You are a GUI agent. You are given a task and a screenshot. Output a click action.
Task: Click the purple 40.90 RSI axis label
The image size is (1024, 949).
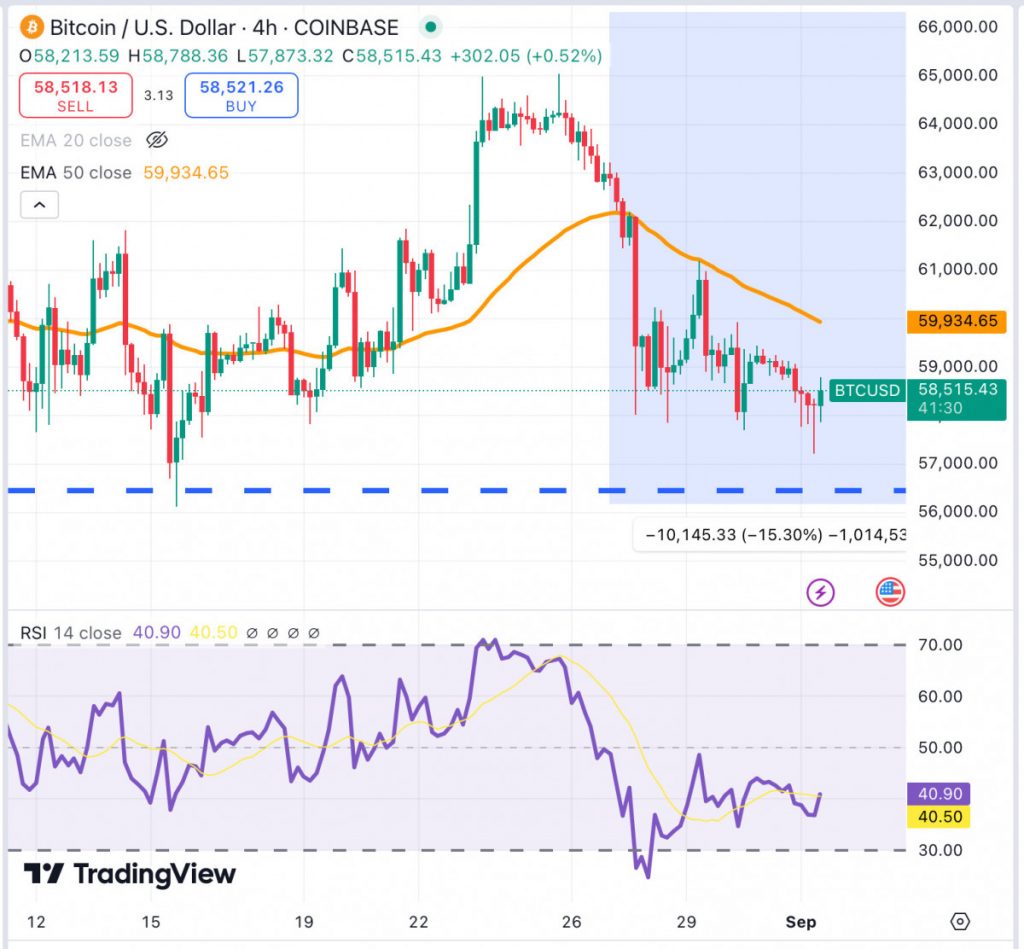click(x=939, y=794)
